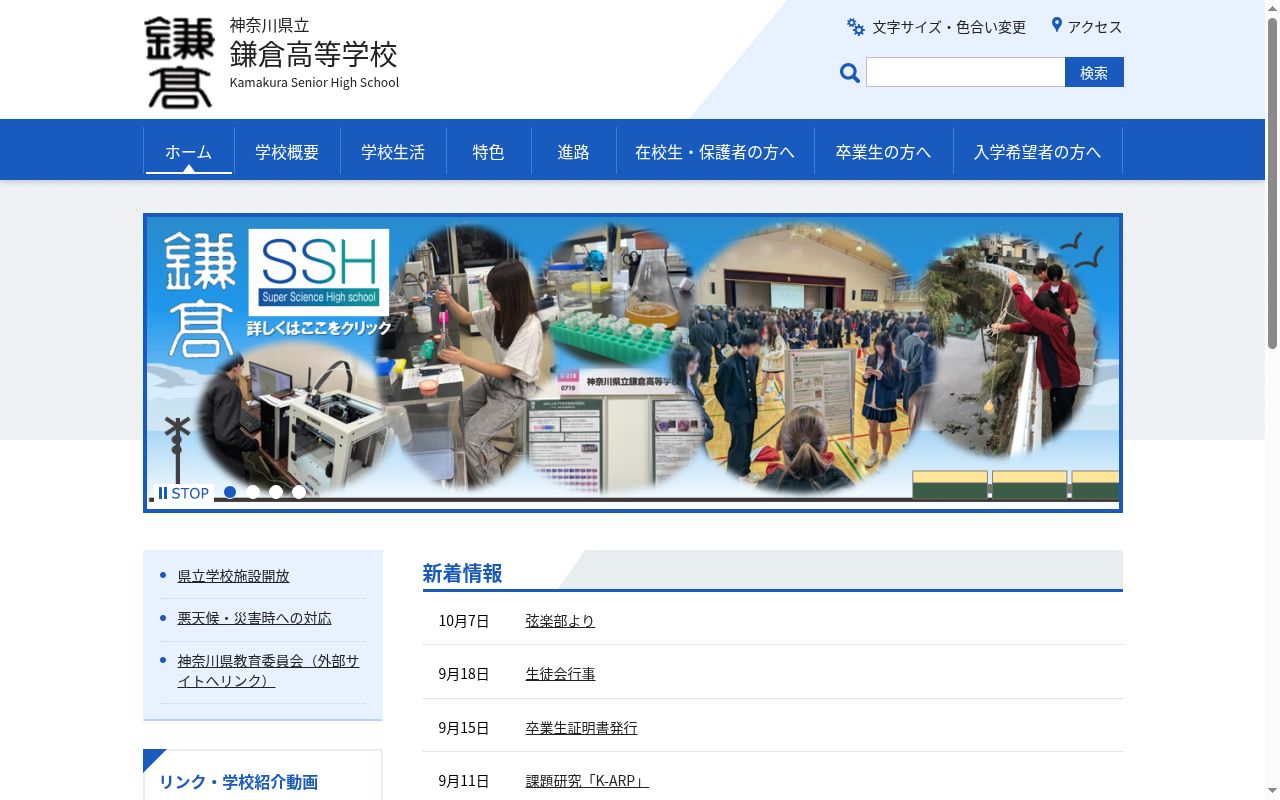Open the 入学希望者の方へ menu item
Screen dimensions: 1280x800
pos(1038,151)
